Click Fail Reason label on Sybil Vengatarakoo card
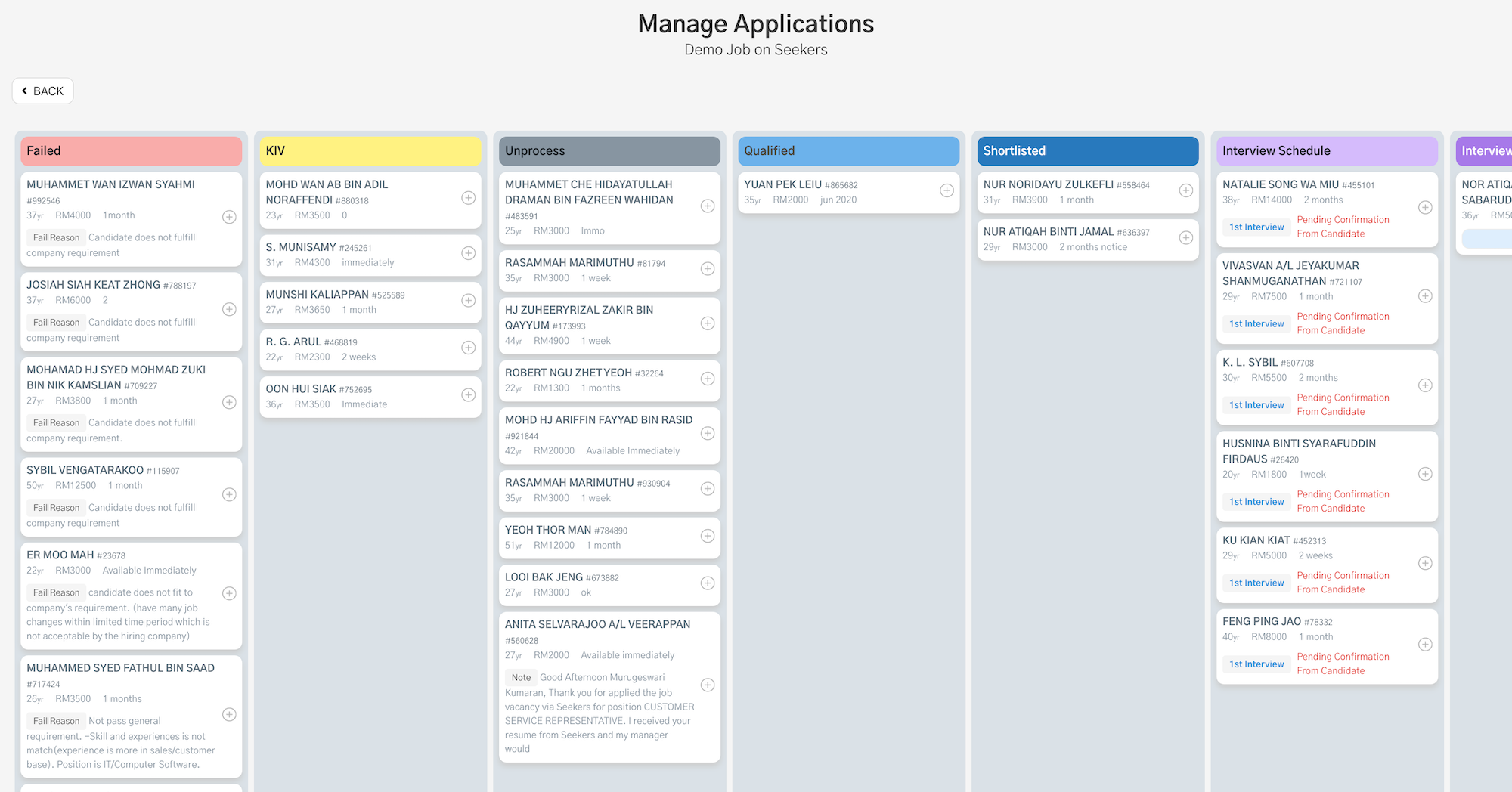Screen dimensions: 1512x792 coord(56,507)
